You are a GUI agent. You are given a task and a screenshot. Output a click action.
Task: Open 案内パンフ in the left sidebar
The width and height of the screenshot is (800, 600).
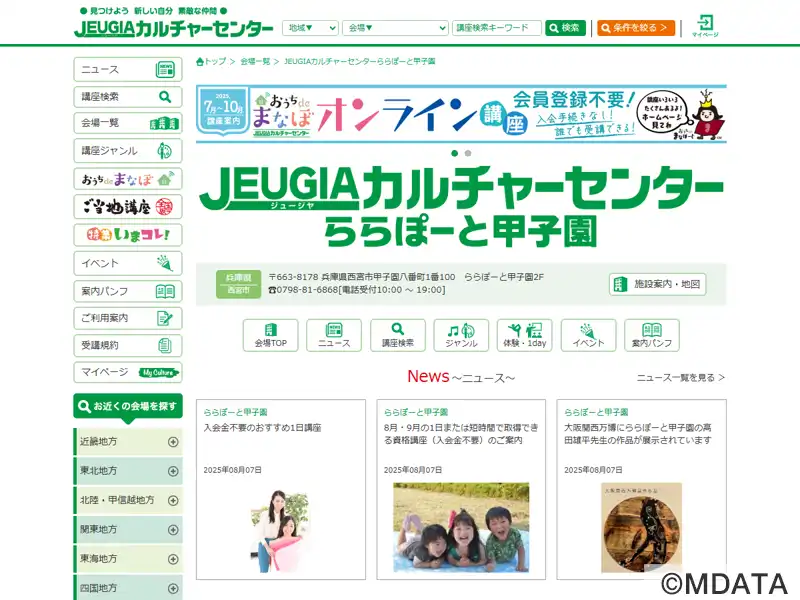pos(128,291)
